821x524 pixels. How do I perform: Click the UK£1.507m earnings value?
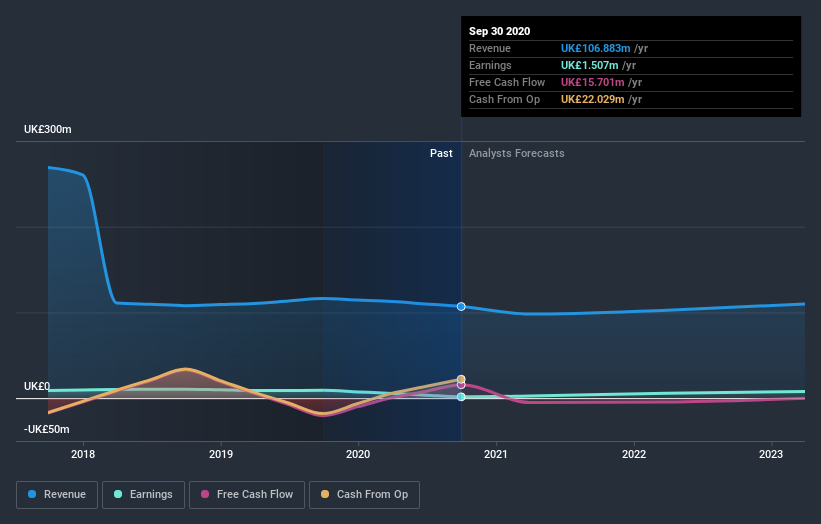590,65
